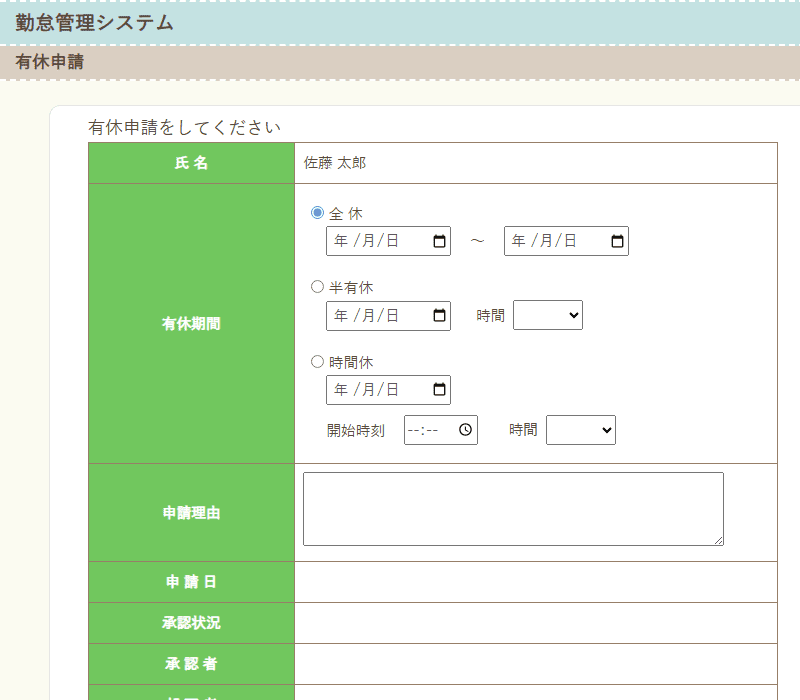The height and width of the screenshot is (700, 800).
Task: Open 時間 dropdown for 時間休
Action: tap(580, 430)
